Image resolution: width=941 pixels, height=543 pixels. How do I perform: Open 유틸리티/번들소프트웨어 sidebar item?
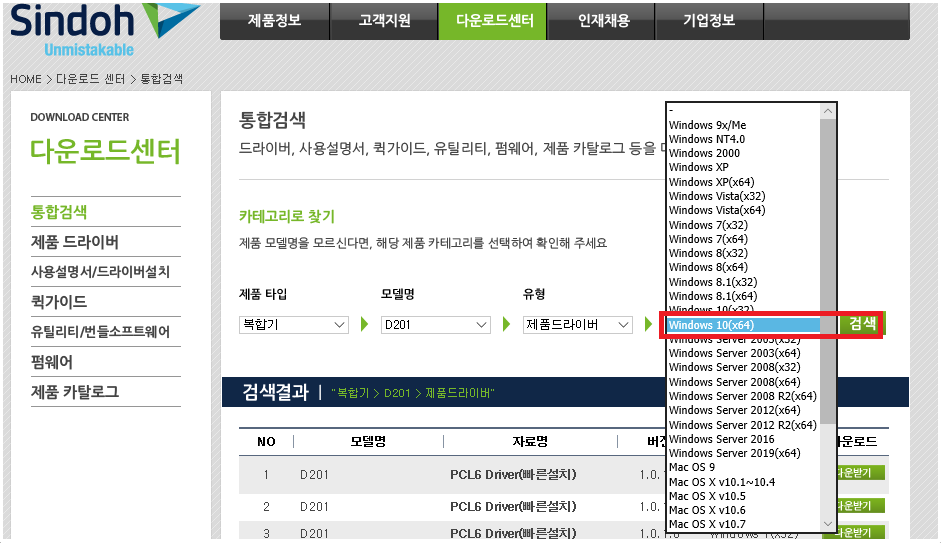pyautogui.click(x=100, y=332)
